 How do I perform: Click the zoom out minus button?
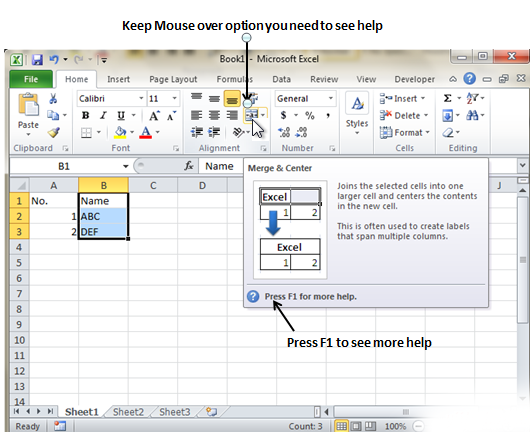click(x=419, y=426)
